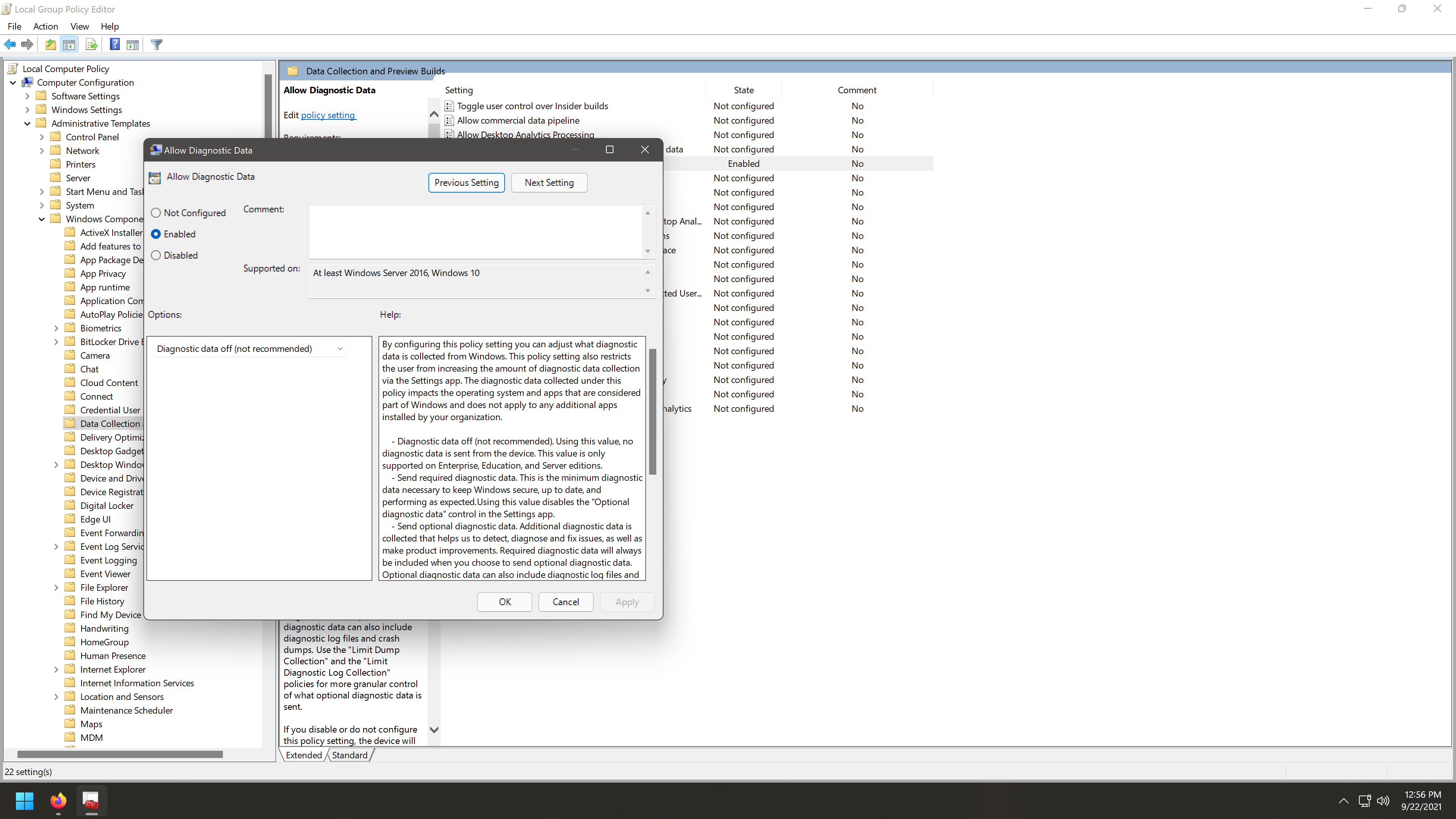Click the network icon in system tray
Viewport: 1456px width, 819px height.
pos(1365,800)
